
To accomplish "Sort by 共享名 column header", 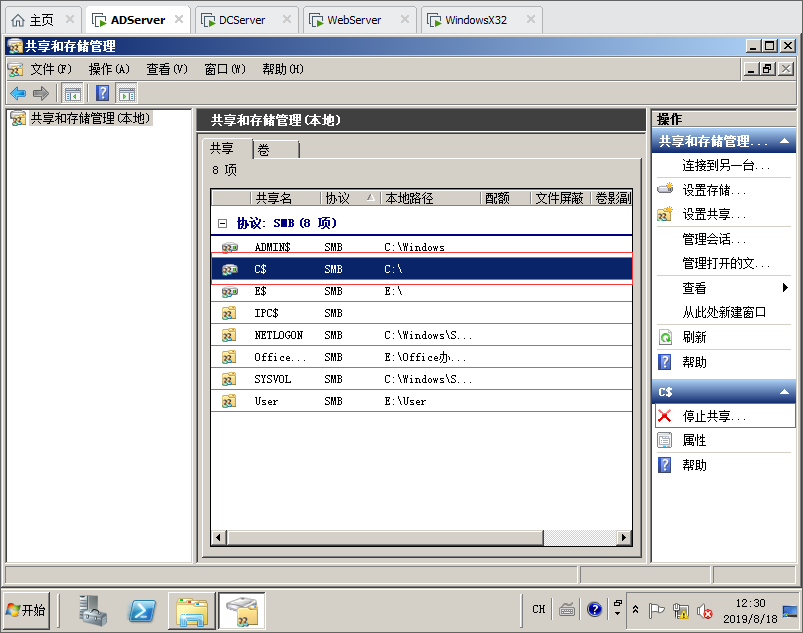I will (x=285, y=198).
